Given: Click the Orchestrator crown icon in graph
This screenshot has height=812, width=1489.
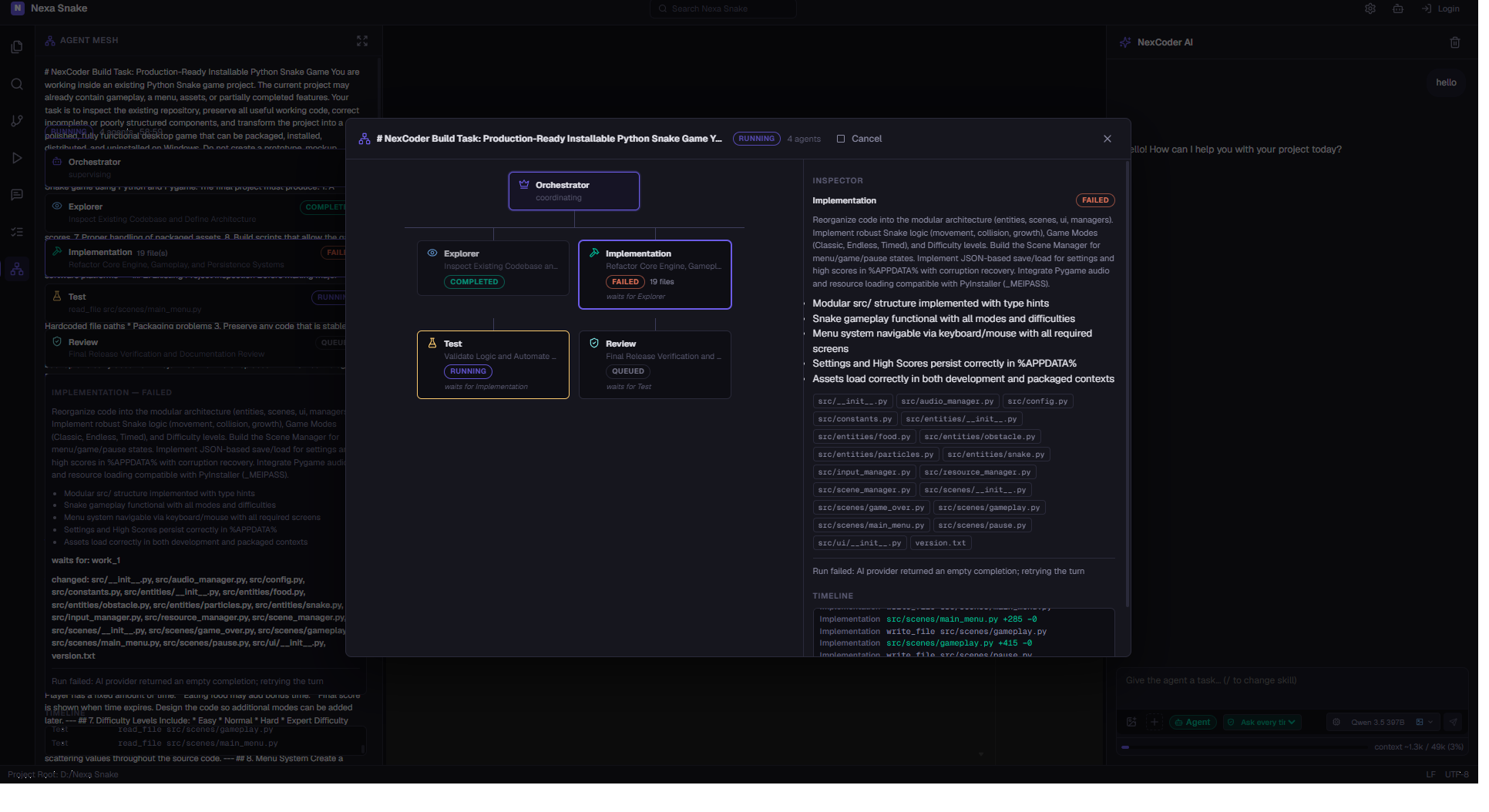Looking at the screenshot, I should pos(524,184).
